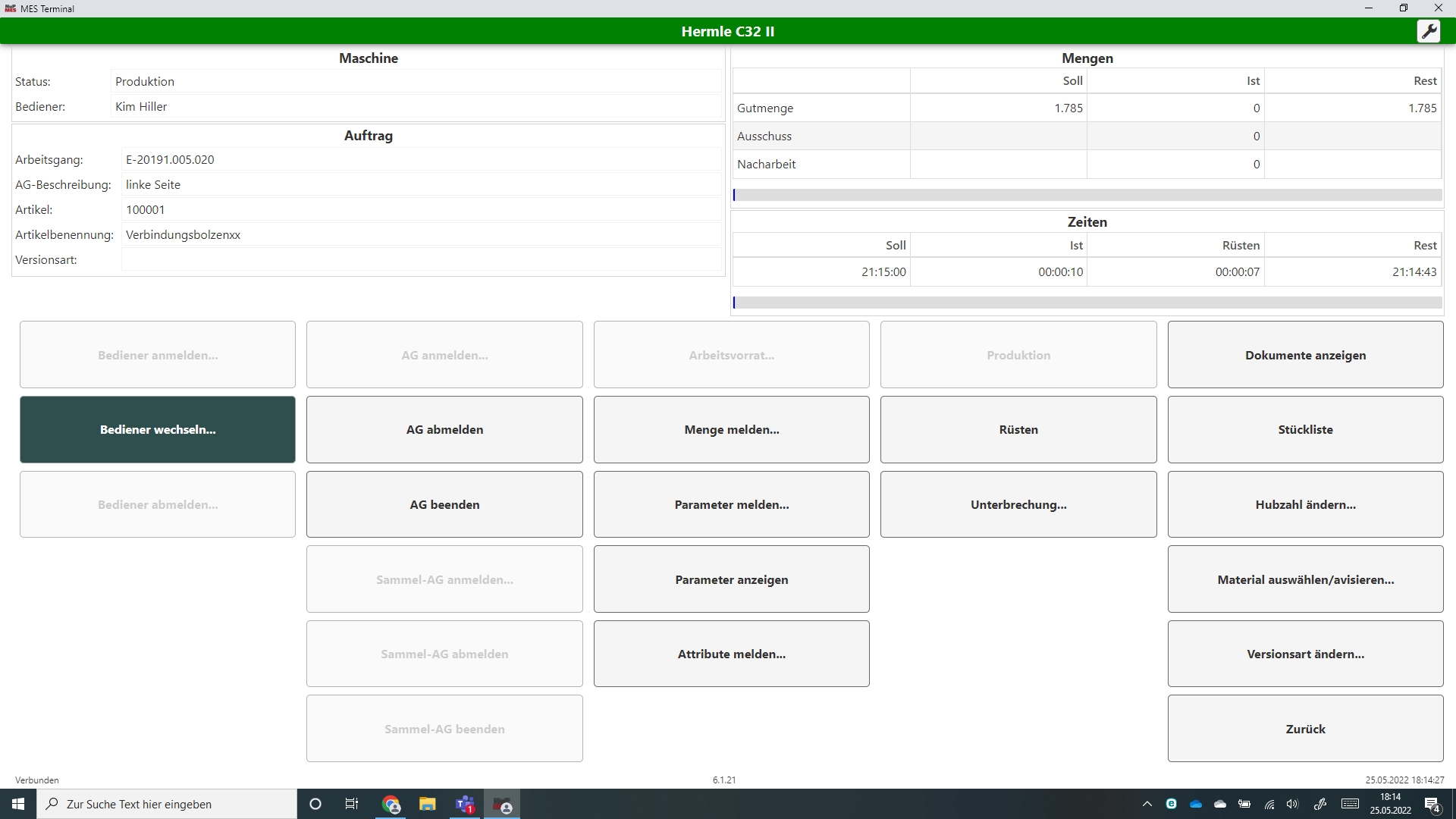Open the Unterbrechung dialog

(1018, 504)
